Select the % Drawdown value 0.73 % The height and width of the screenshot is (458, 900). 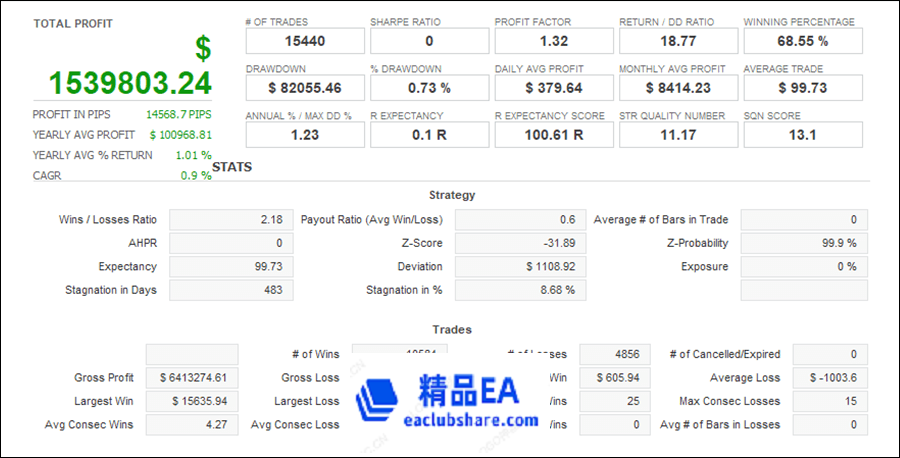(x=429, y=88)
